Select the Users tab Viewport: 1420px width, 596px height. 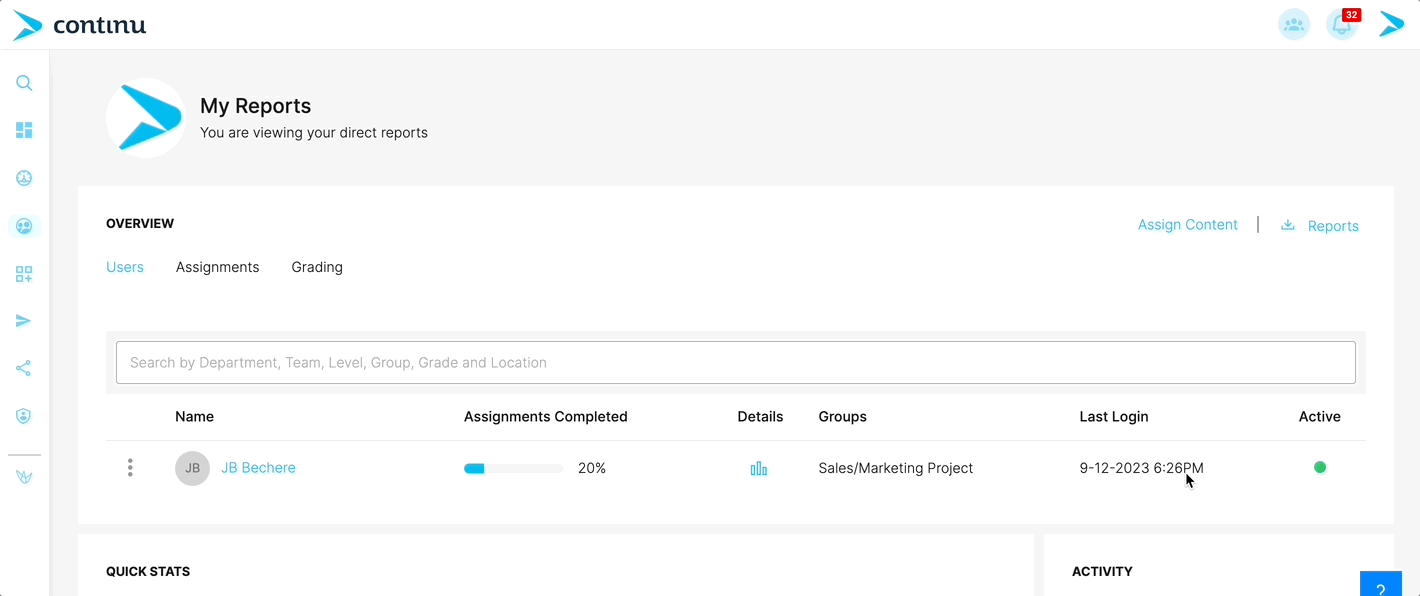coord(125,267)
